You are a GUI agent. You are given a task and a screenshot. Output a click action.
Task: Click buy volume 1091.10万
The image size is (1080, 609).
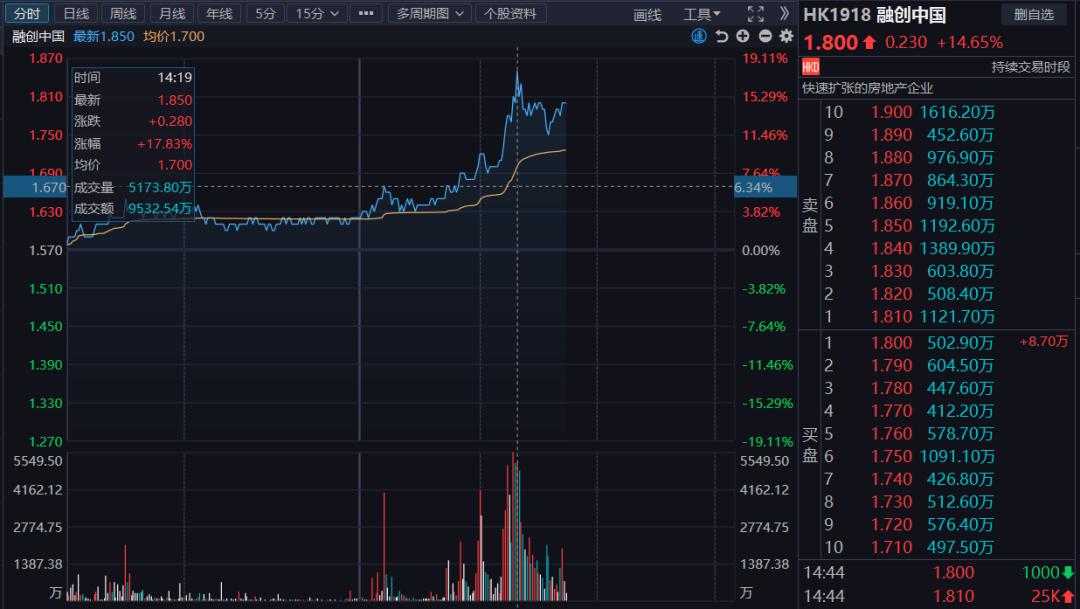[x=957, y=457]
